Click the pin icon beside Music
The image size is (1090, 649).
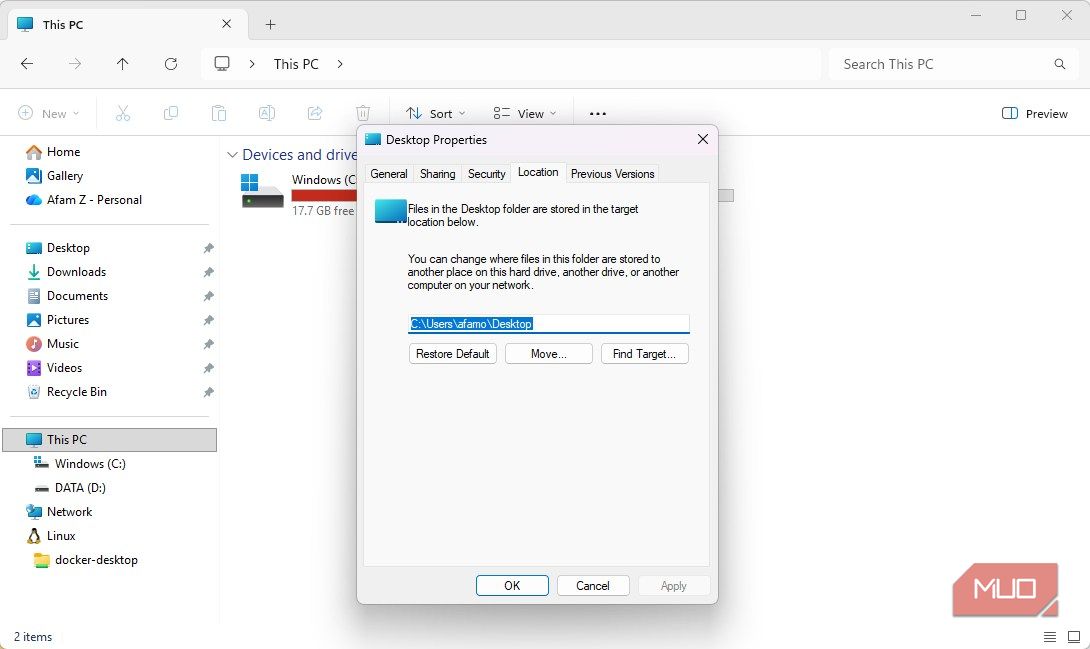pyautogui.click(x=208, y=344)
